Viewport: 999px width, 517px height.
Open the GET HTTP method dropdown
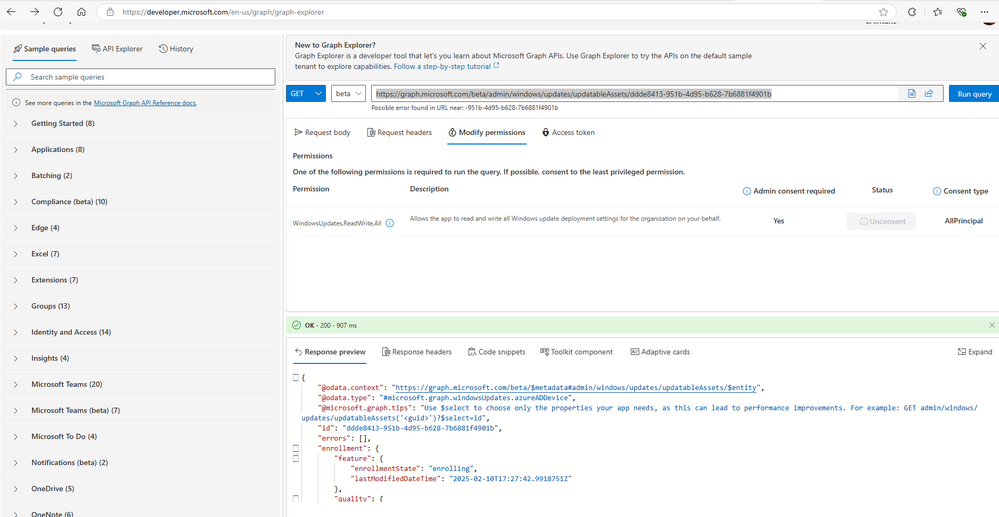[x=306, y=94]
